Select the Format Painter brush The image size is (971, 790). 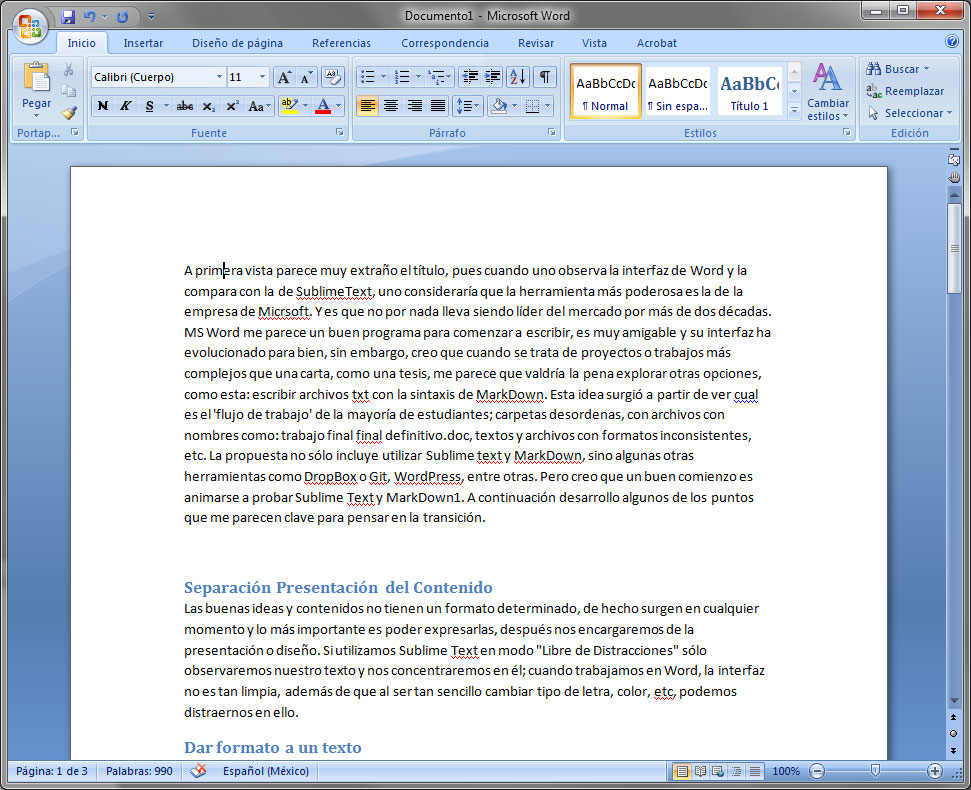(69, 113)
